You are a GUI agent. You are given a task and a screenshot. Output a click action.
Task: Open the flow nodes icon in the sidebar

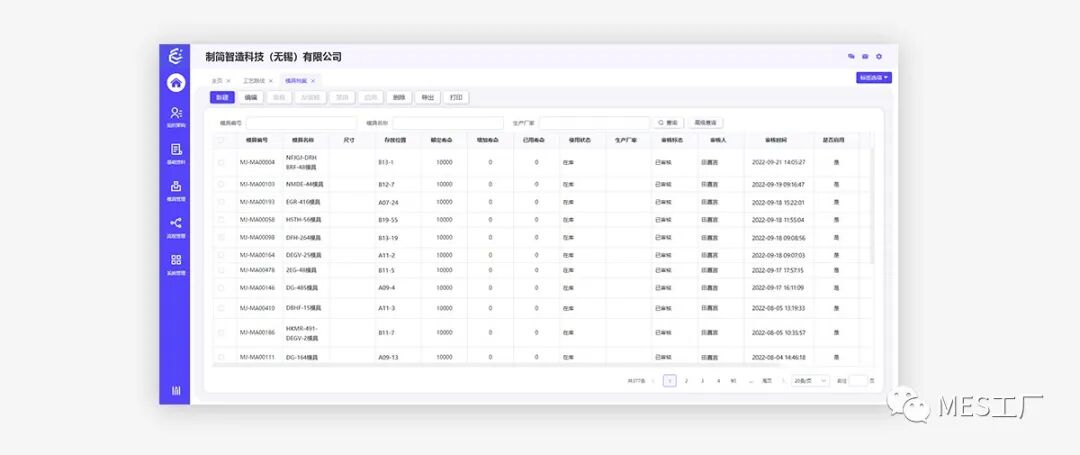click(x=176, y=223)
